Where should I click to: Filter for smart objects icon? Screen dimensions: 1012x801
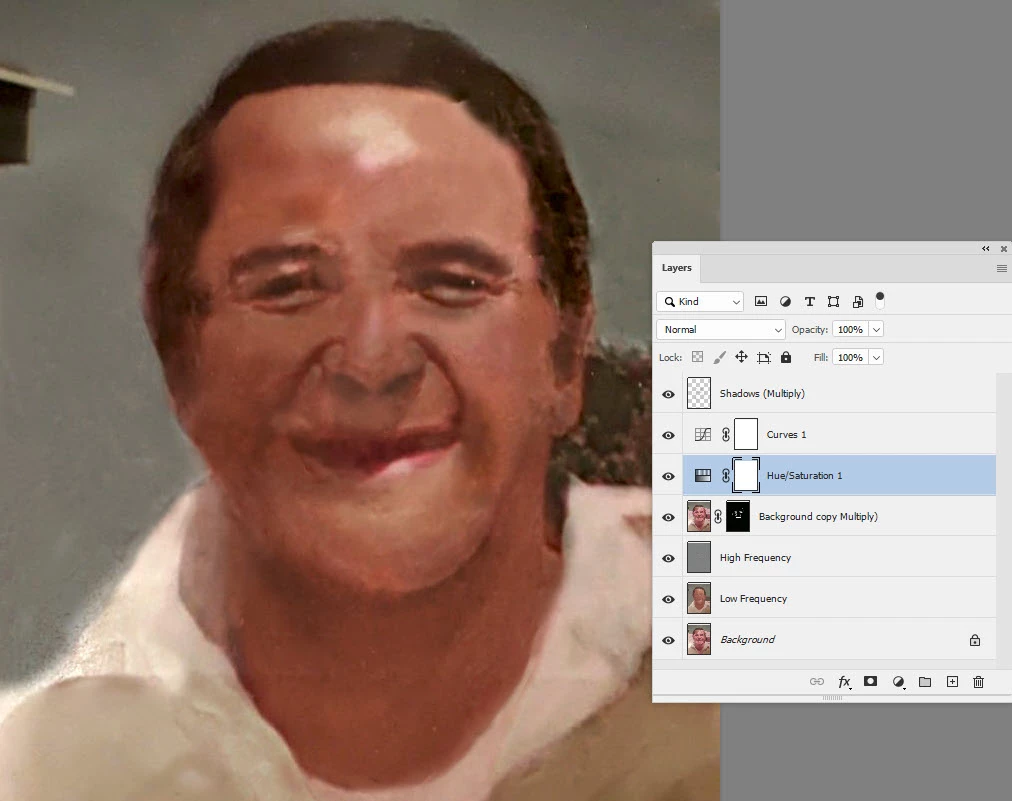point(858,301)
